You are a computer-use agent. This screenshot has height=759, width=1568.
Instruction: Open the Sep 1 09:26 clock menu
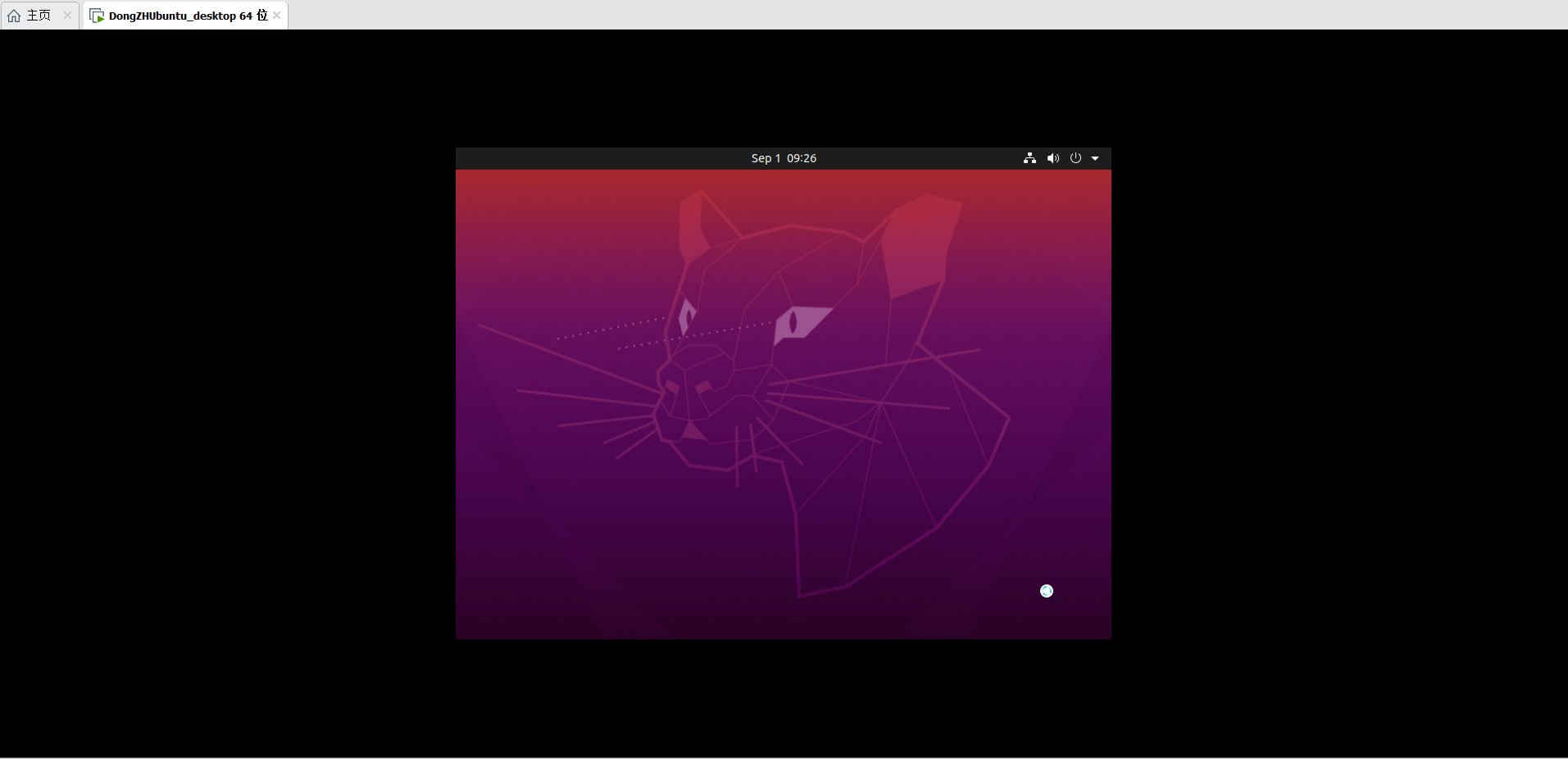point(784,158)
